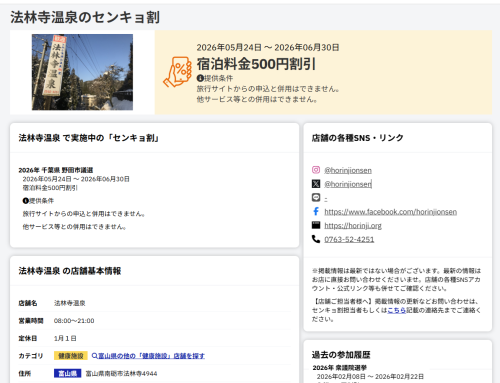Click the 営業時間 value 08:00～21:00

pyautogui.click(x=74, y=321)
